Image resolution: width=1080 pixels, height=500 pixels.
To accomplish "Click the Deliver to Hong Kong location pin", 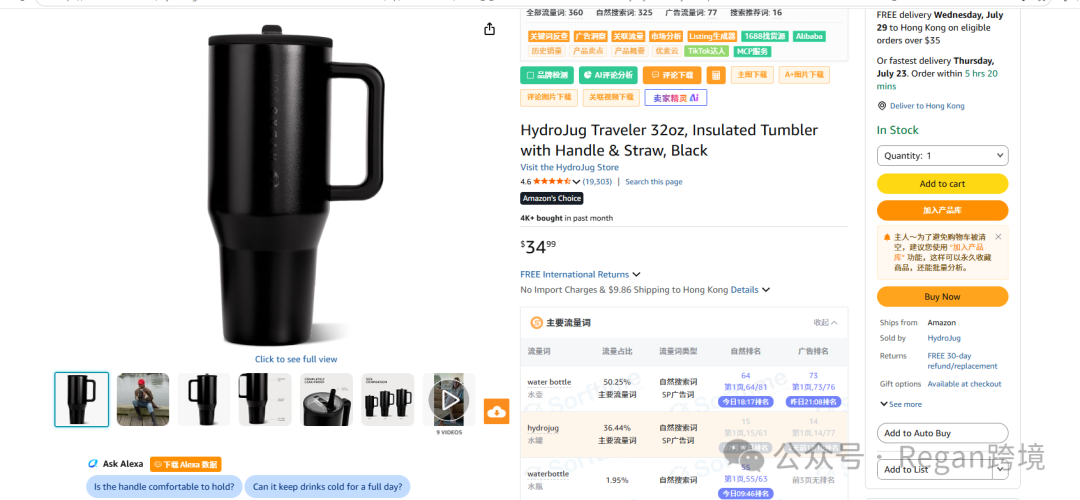I will pyautogui.click(x=882, y=106).
